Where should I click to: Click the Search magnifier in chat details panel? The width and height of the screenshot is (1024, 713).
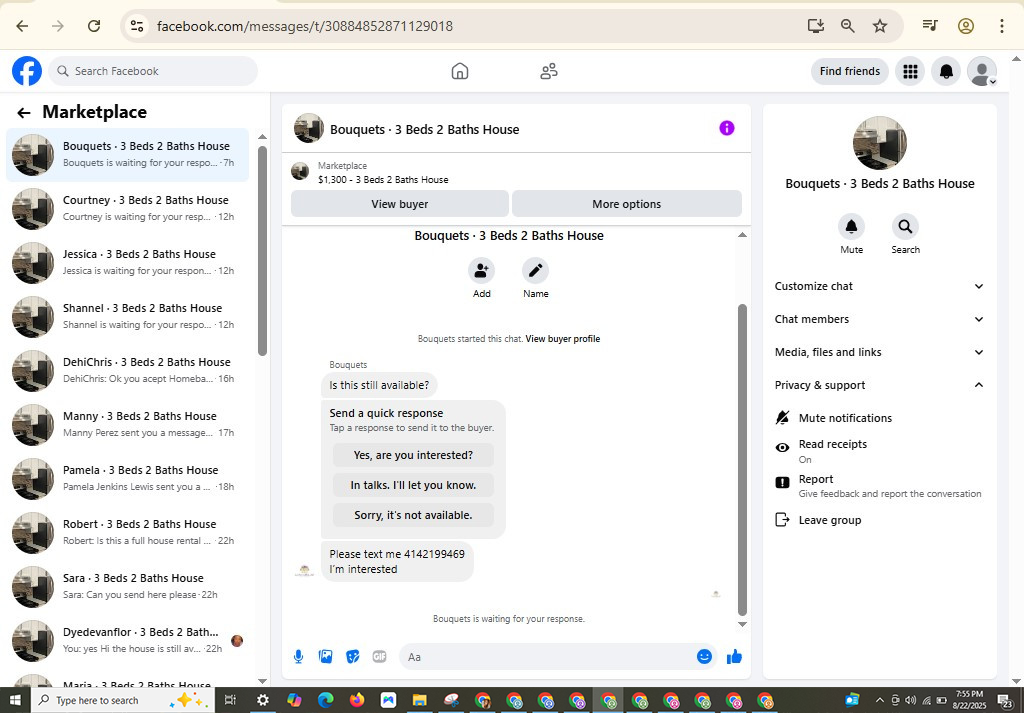click(x=905, y=227)
